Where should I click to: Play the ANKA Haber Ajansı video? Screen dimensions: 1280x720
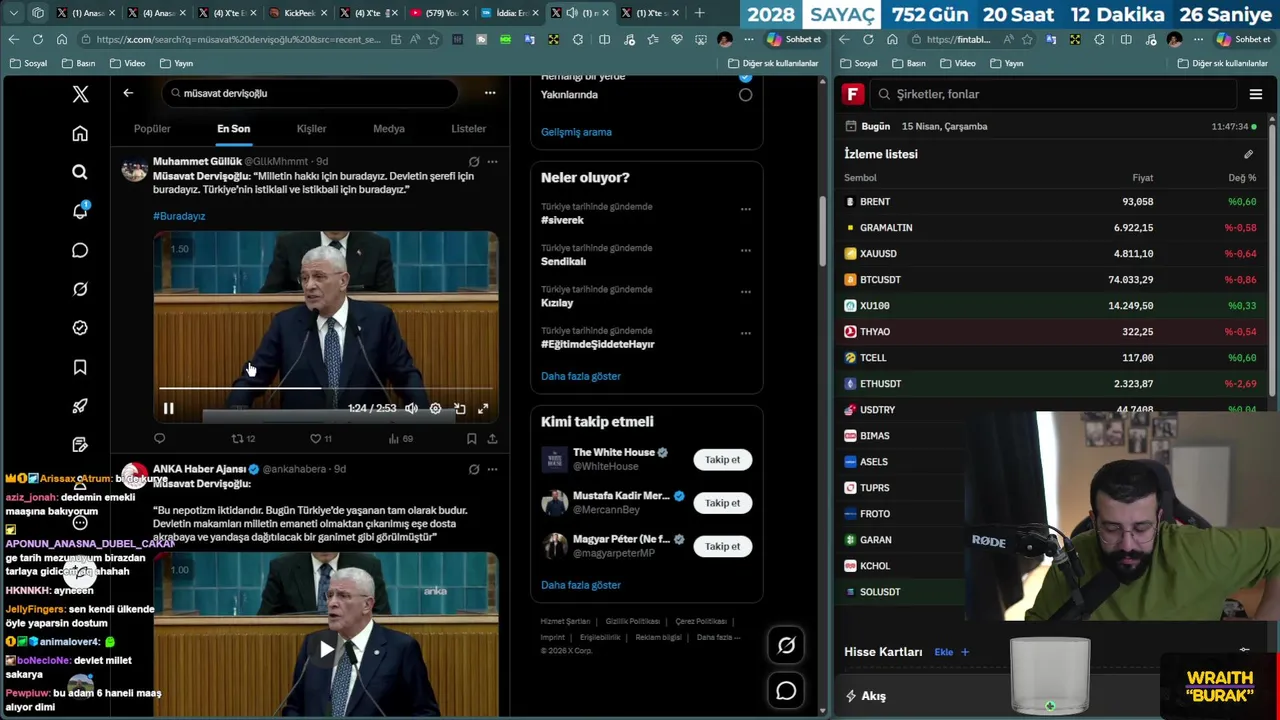326,649
